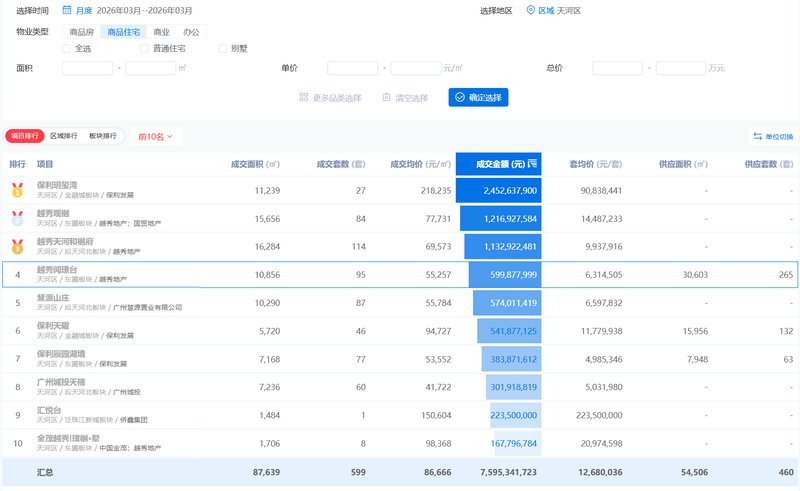The height and width of the screenshot is (491, 800).
Task: Sort by 成交均价 column header
Action: 420,164
